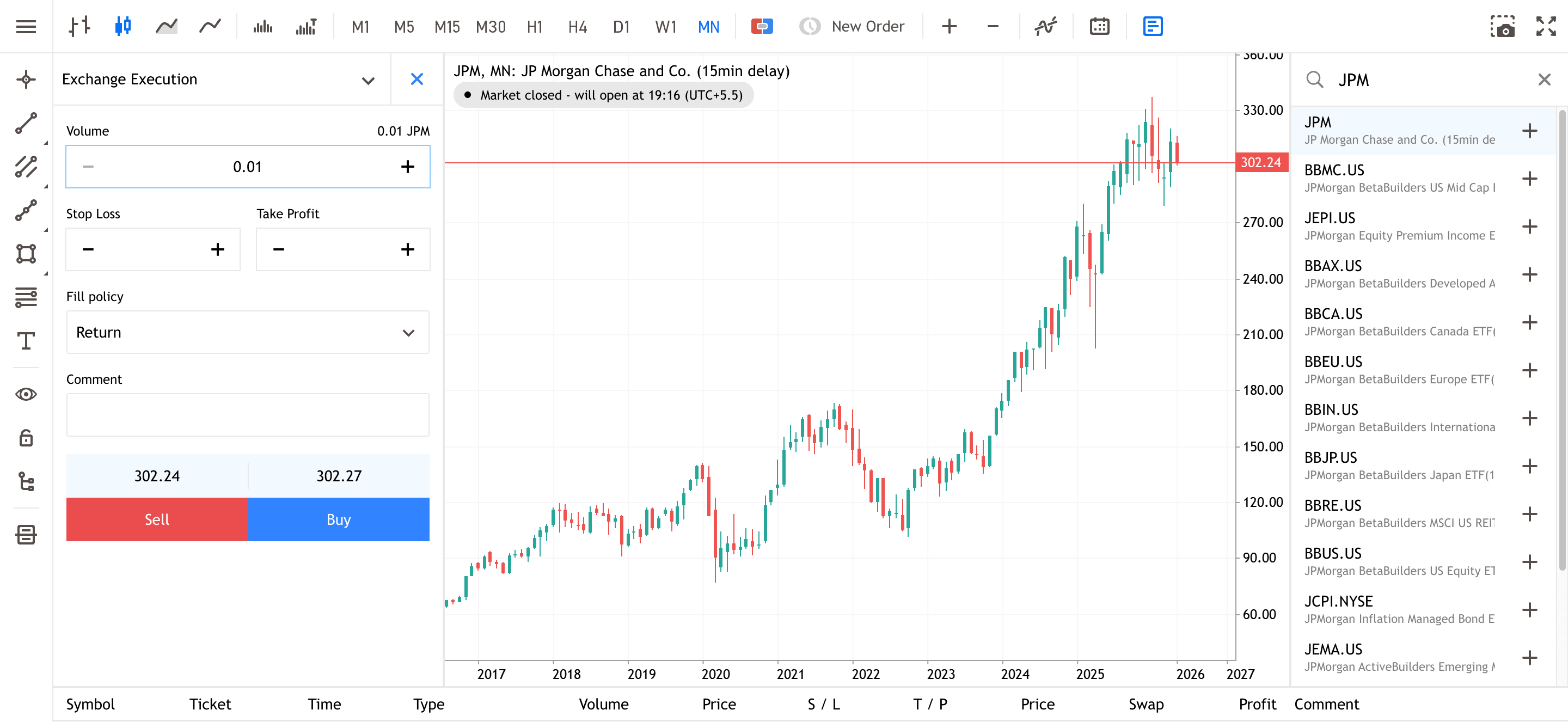Select BBCA.US in search results

pos(1423,322)
